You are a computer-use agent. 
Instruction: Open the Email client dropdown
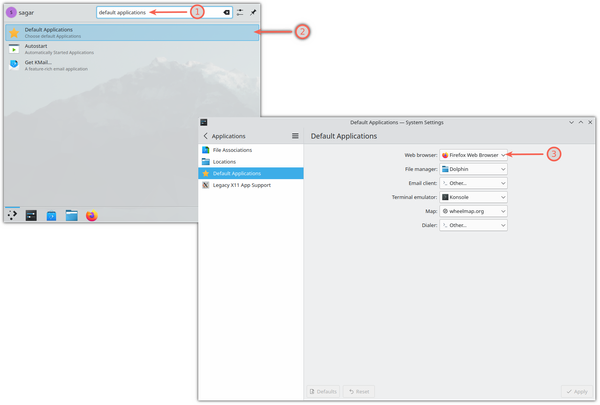pos(474,183)
